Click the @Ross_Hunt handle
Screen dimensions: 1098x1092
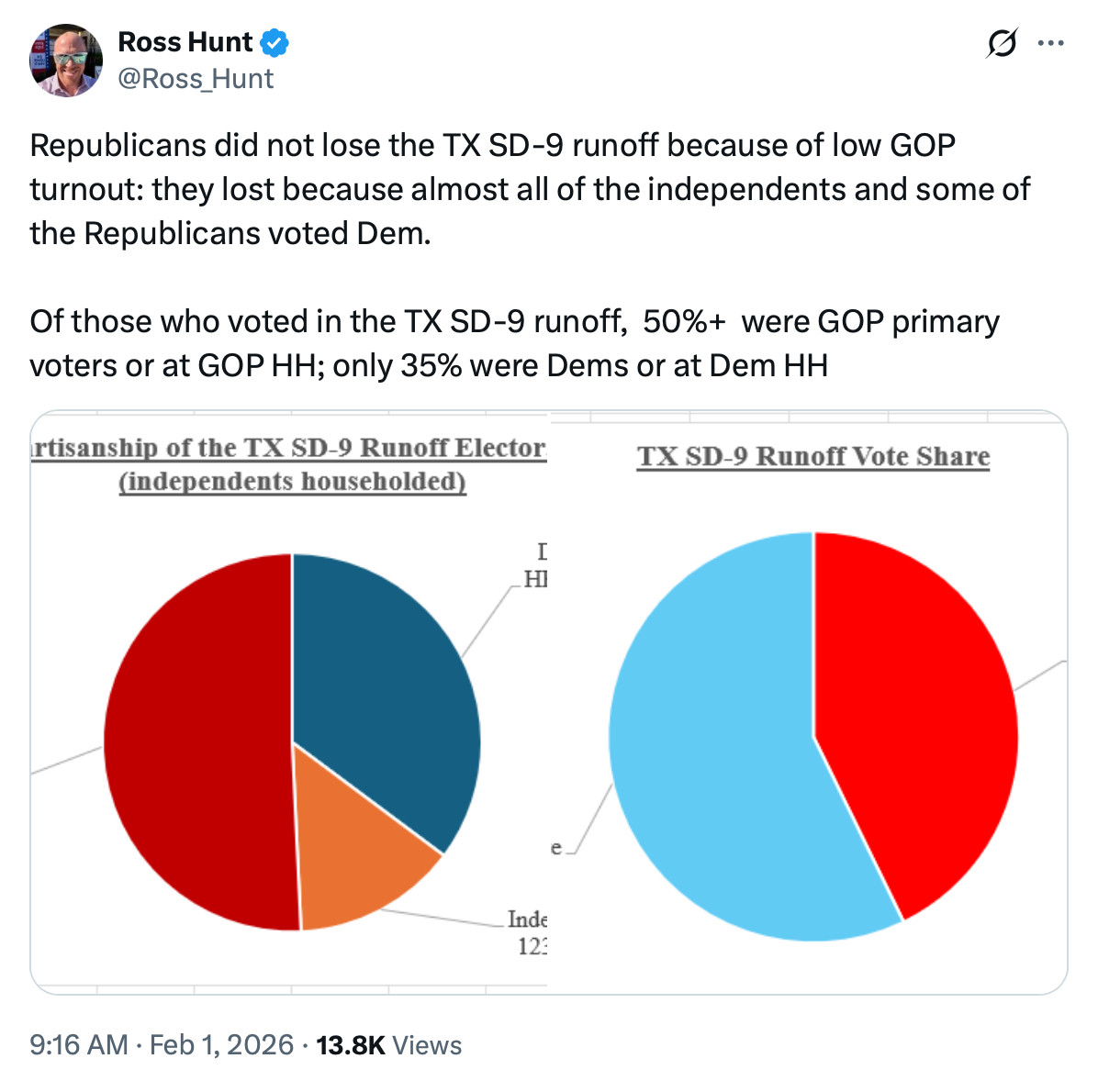pos(196,79)
